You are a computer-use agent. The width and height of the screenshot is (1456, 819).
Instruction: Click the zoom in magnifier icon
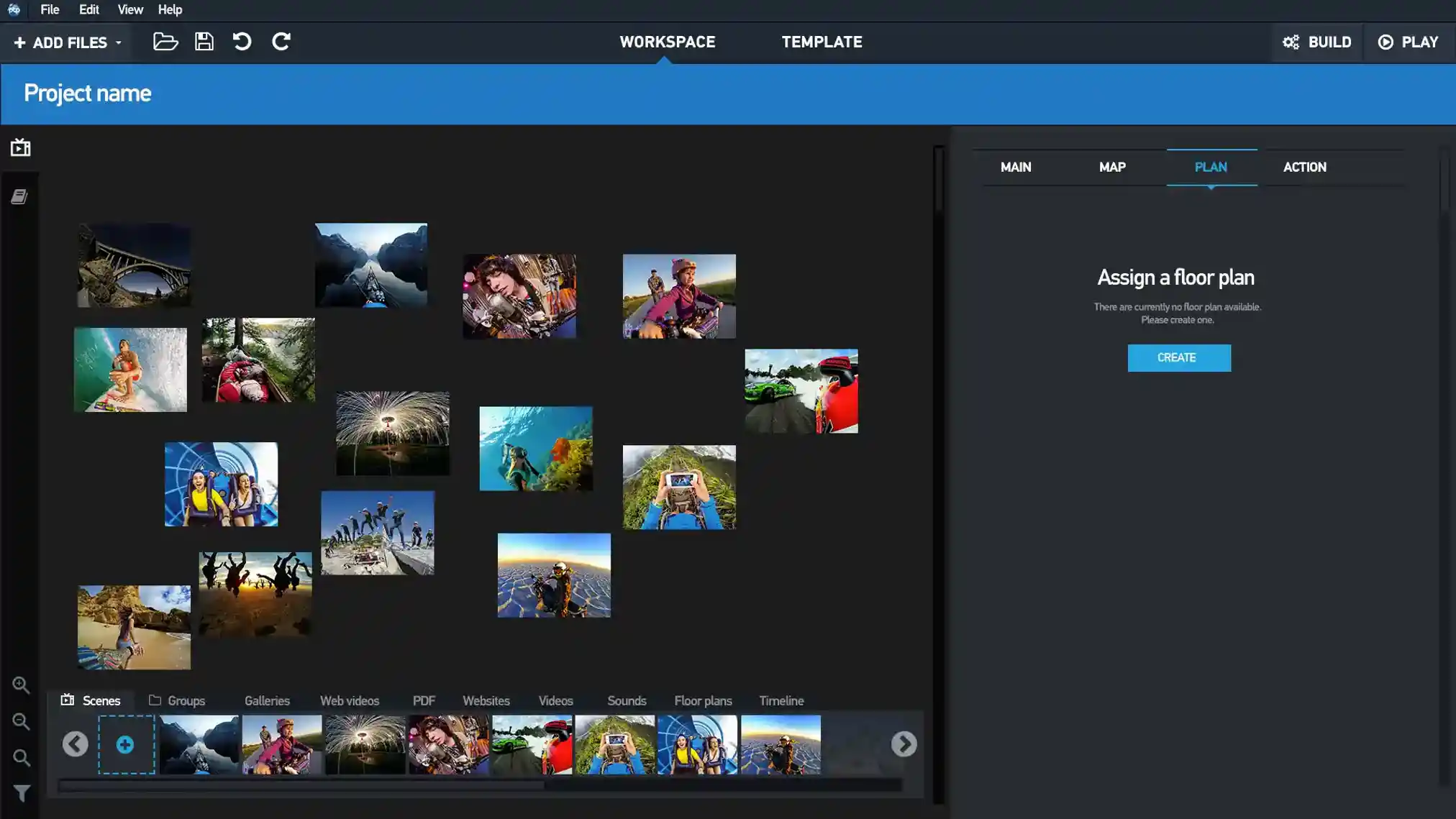[x=21, y=685]
